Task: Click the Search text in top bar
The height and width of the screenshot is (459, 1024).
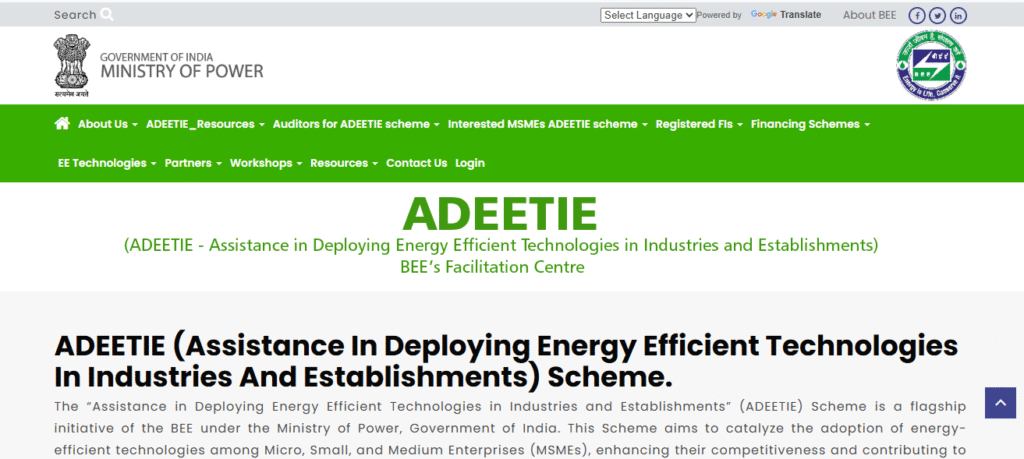Action: (74, 15)
